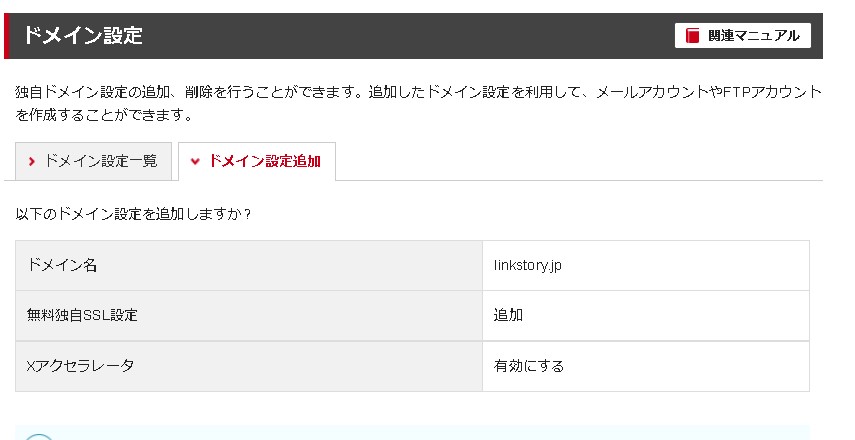Click the 有効にする value cell

(x=529, y=366)
